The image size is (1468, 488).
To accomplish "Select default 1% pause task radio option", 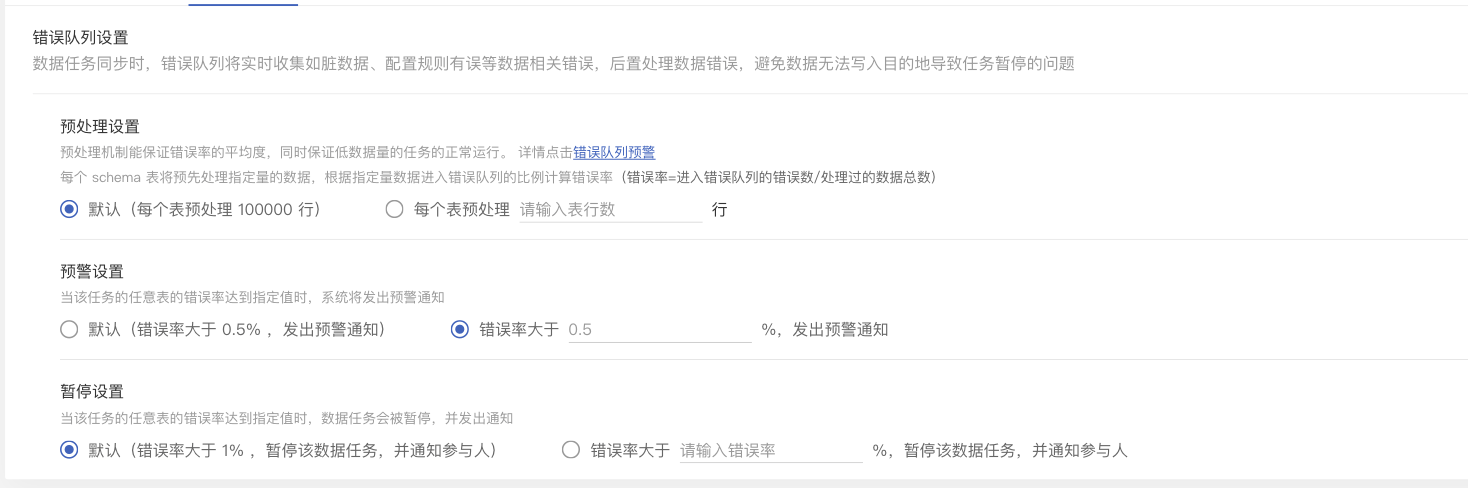I will (x=69, y=450).
